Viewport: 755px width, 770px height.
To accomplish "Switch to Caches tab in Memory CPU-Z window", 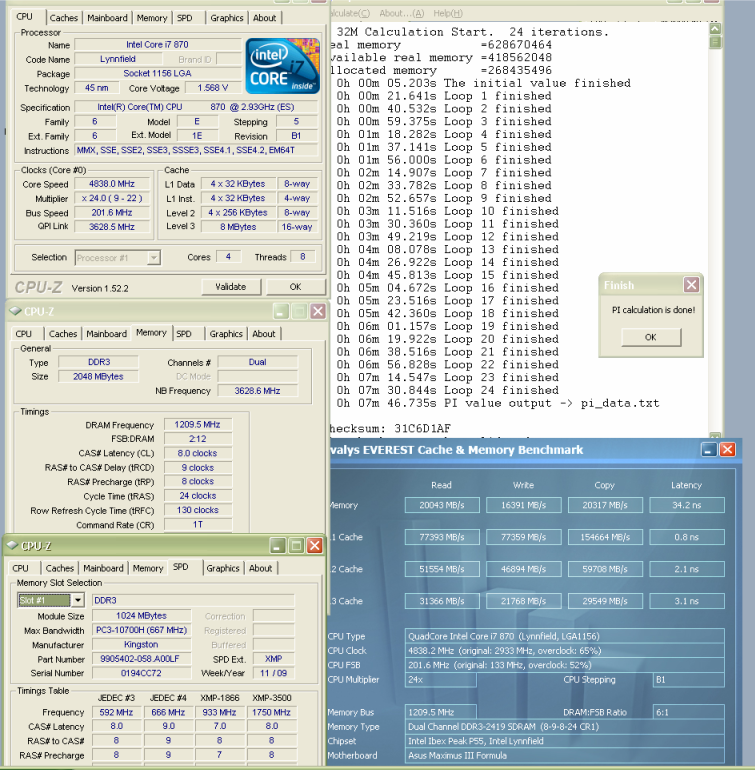I will pyautogui.click(x=63, y=334).
